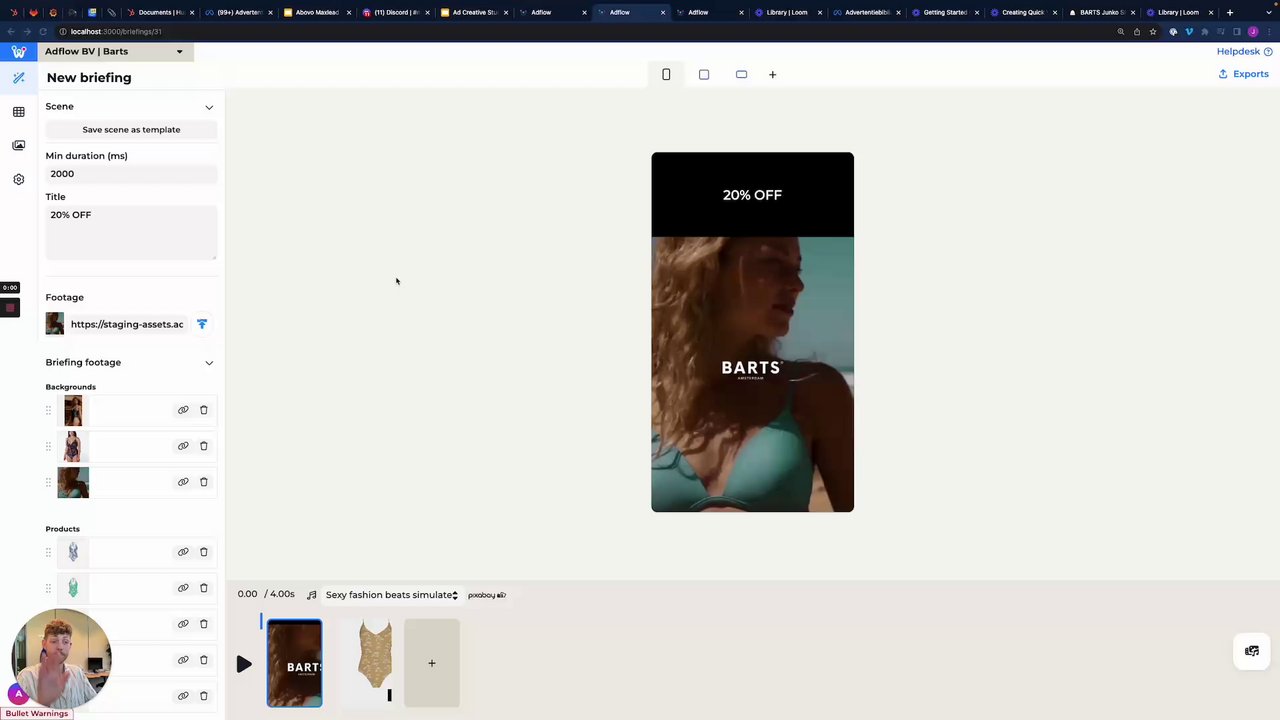Delete the first product footage item
1280x720 pixels.
coord(204,552)
